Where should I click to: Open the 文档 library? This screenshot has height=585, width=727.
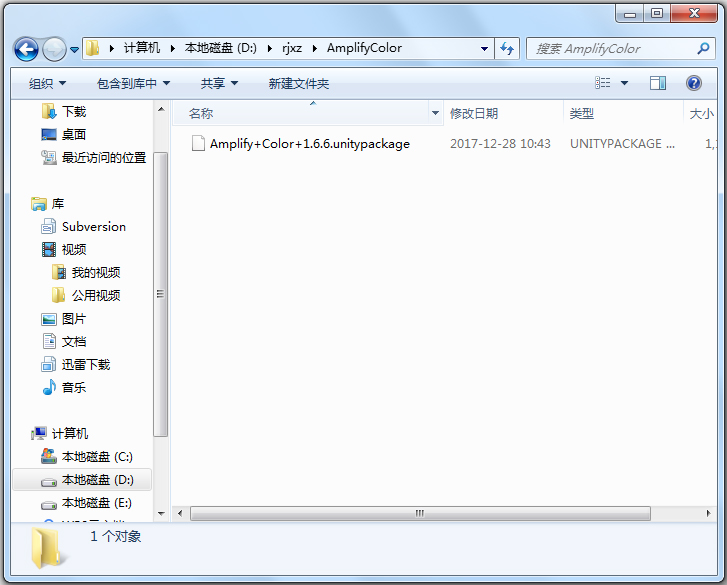click(74, 342)
